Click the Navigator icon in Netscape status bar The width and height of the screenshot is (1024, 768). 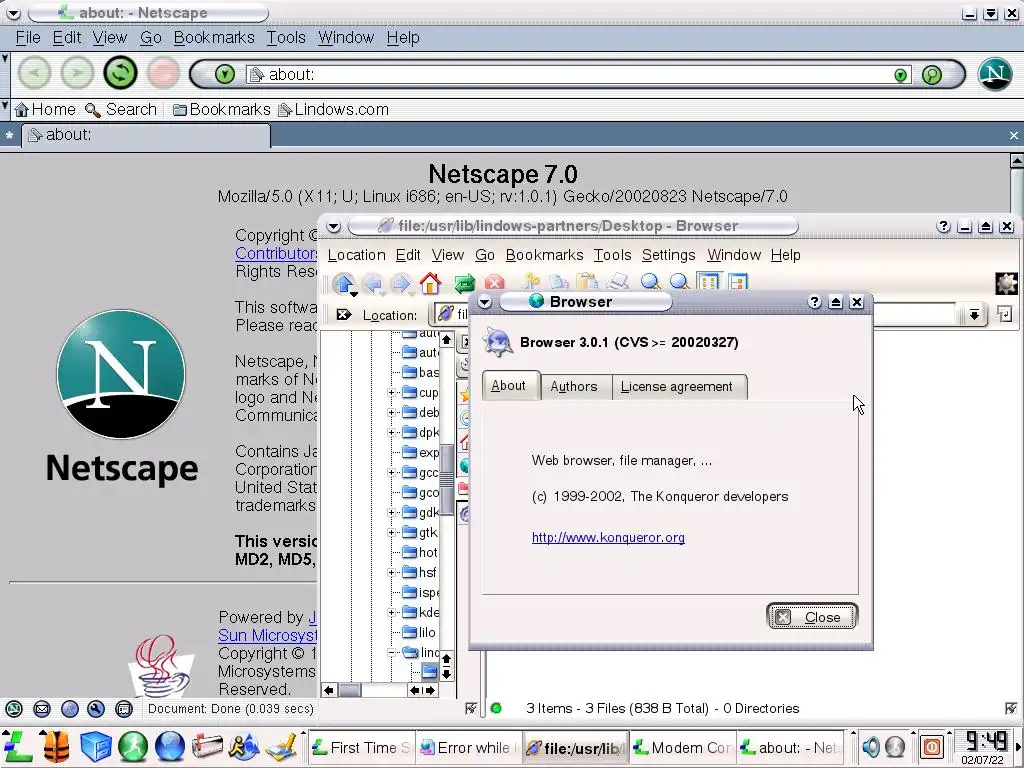point(14,709)
